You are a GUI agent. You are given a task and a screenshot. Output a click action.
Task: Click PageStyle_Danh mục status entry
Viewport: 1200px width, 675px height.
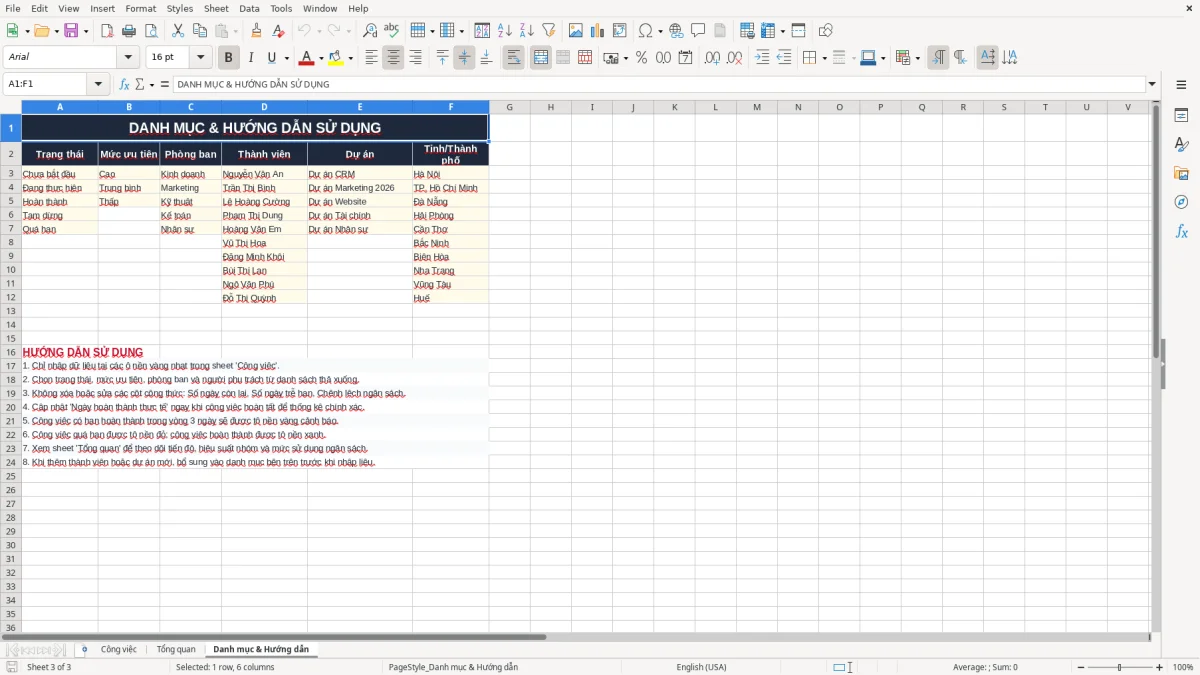tap(453, 667)
